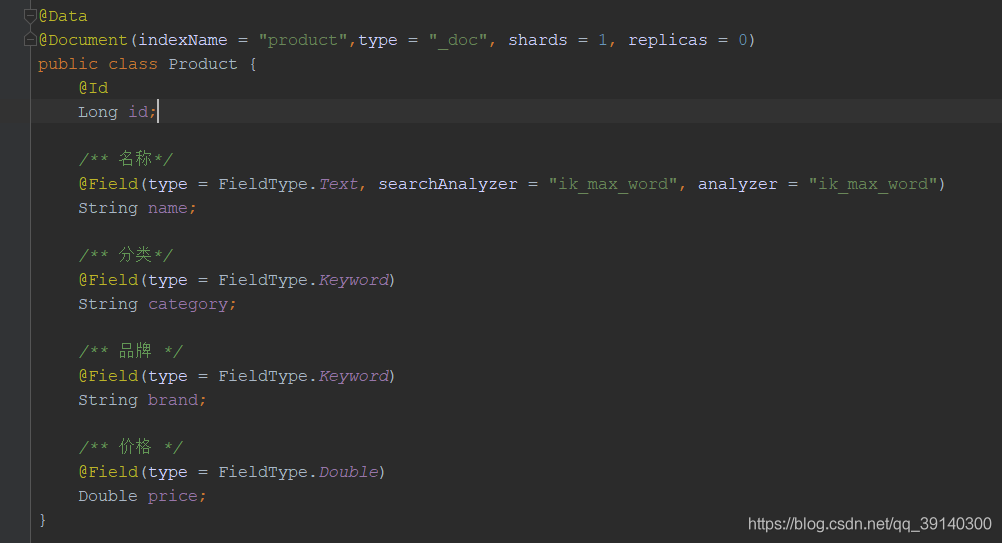The width and height of the screenshot is (1002, 543).
Task: Click the indexName attribute
Action: (183, 40)
